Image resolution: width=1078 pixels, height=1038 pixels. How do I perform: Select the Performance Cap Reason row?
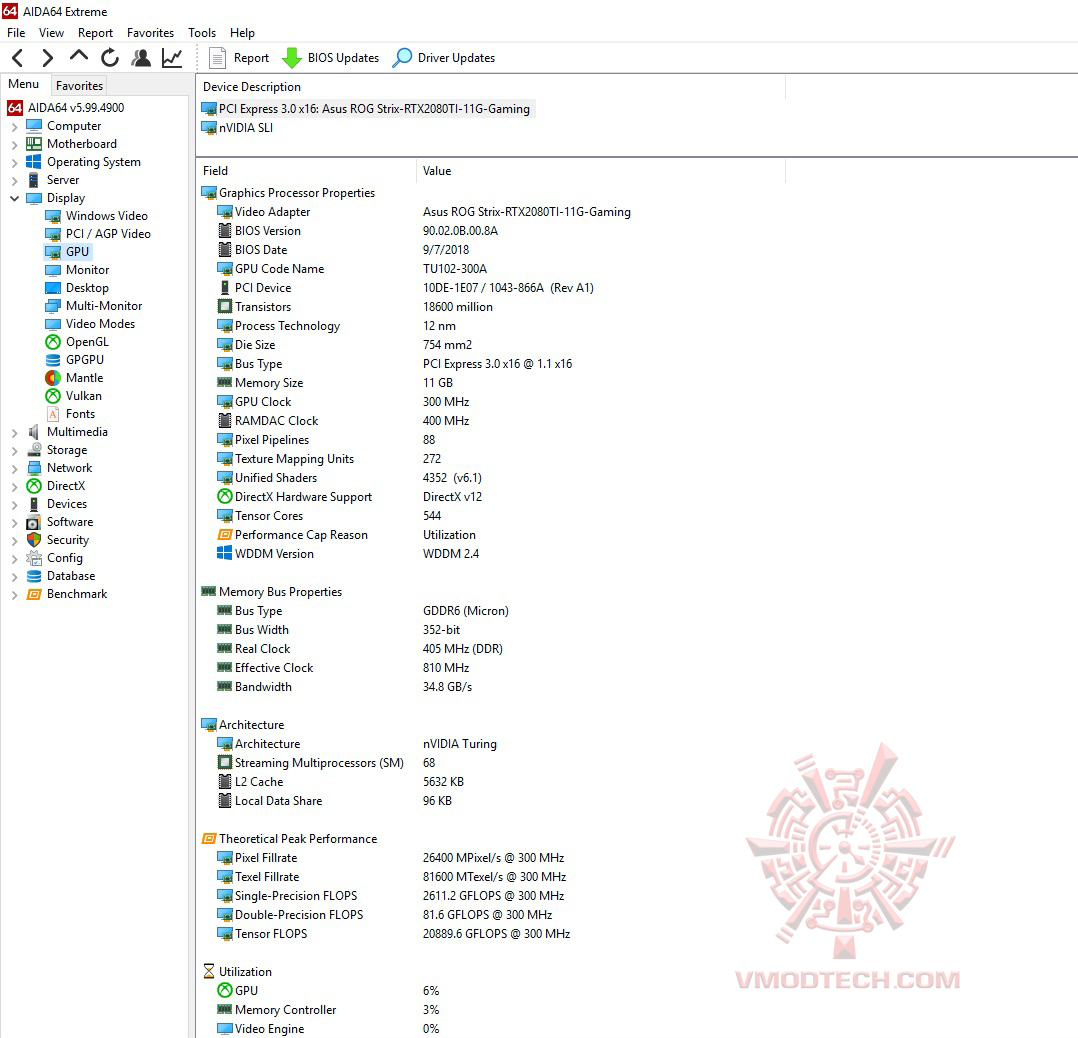pos(346,535)
